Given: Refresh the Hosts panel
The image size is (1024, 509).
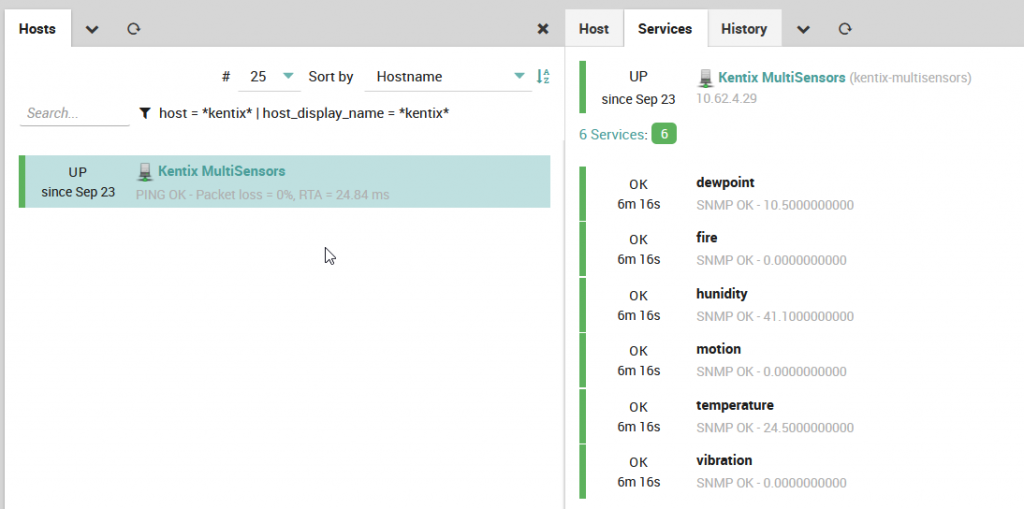Looking at the screenshot, I should 134,29.
